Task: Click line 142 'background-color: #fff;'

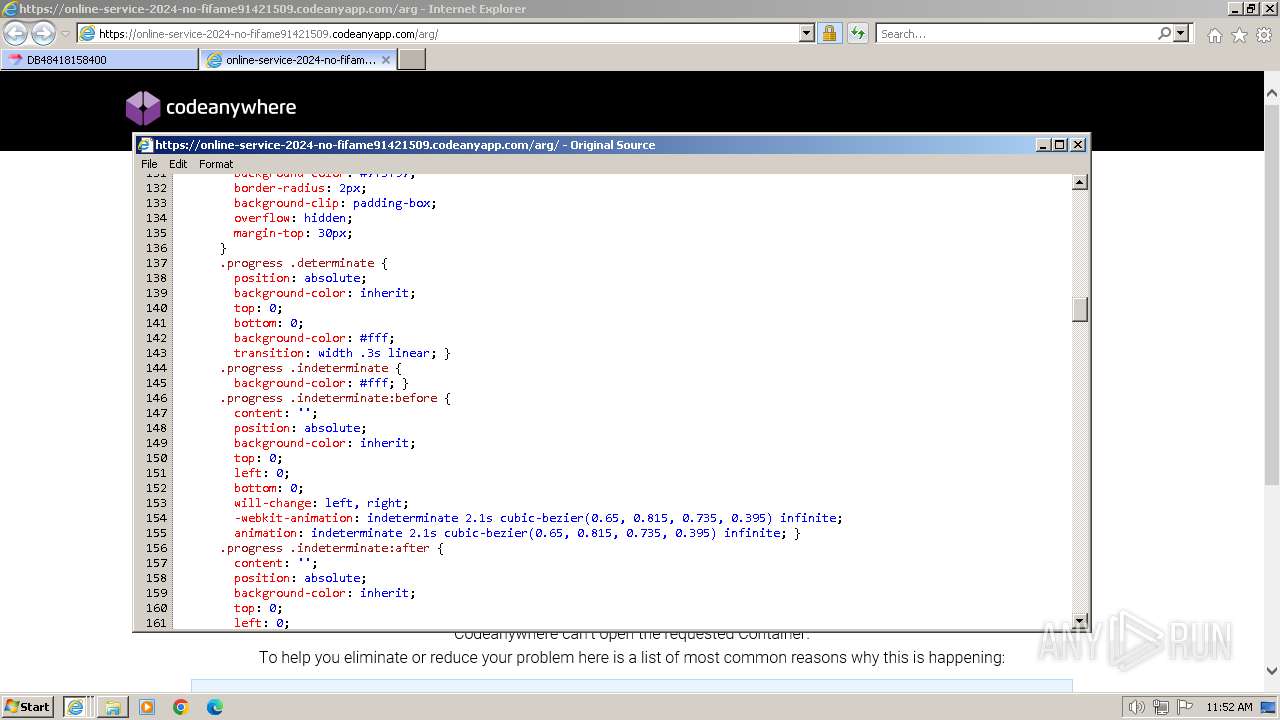Action: (314, 338)
